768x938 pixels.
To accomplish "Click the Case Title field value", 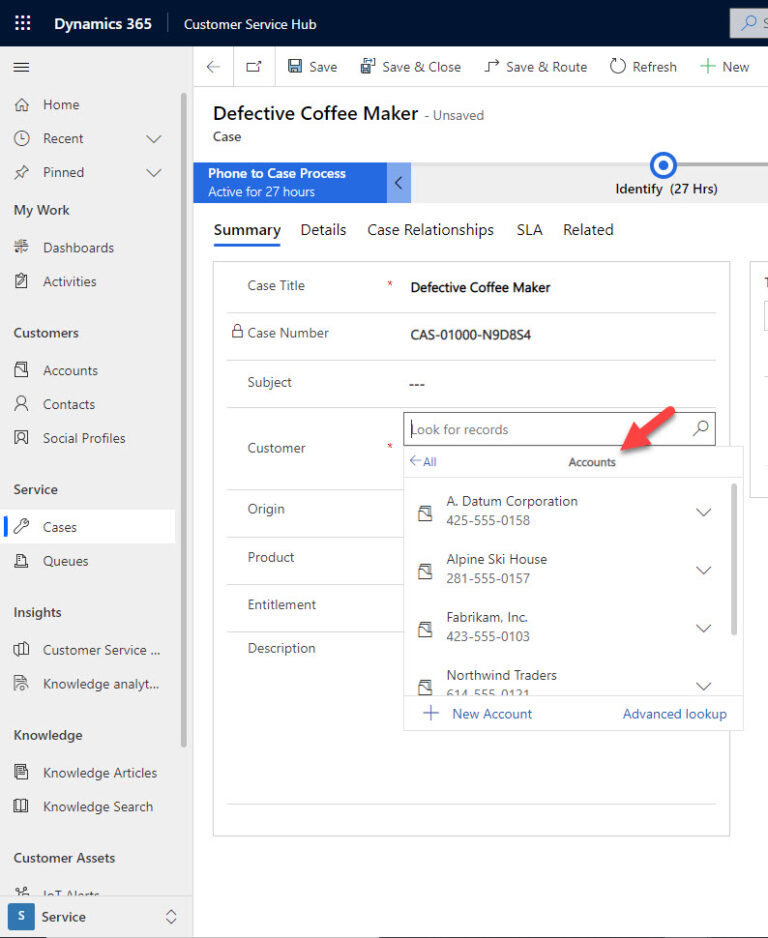I will pos(480,288).
